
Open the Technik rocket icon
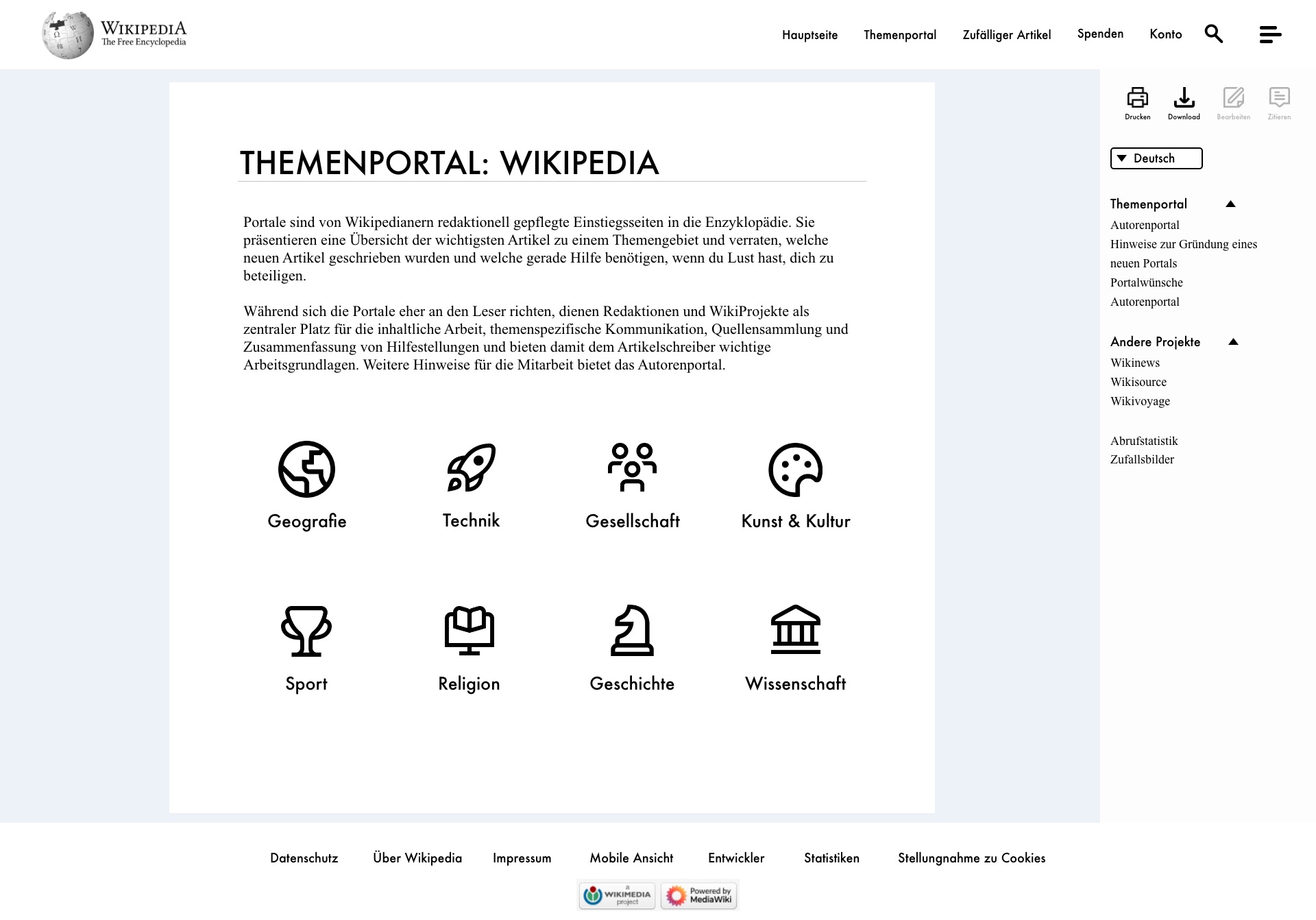click(471, 468)
